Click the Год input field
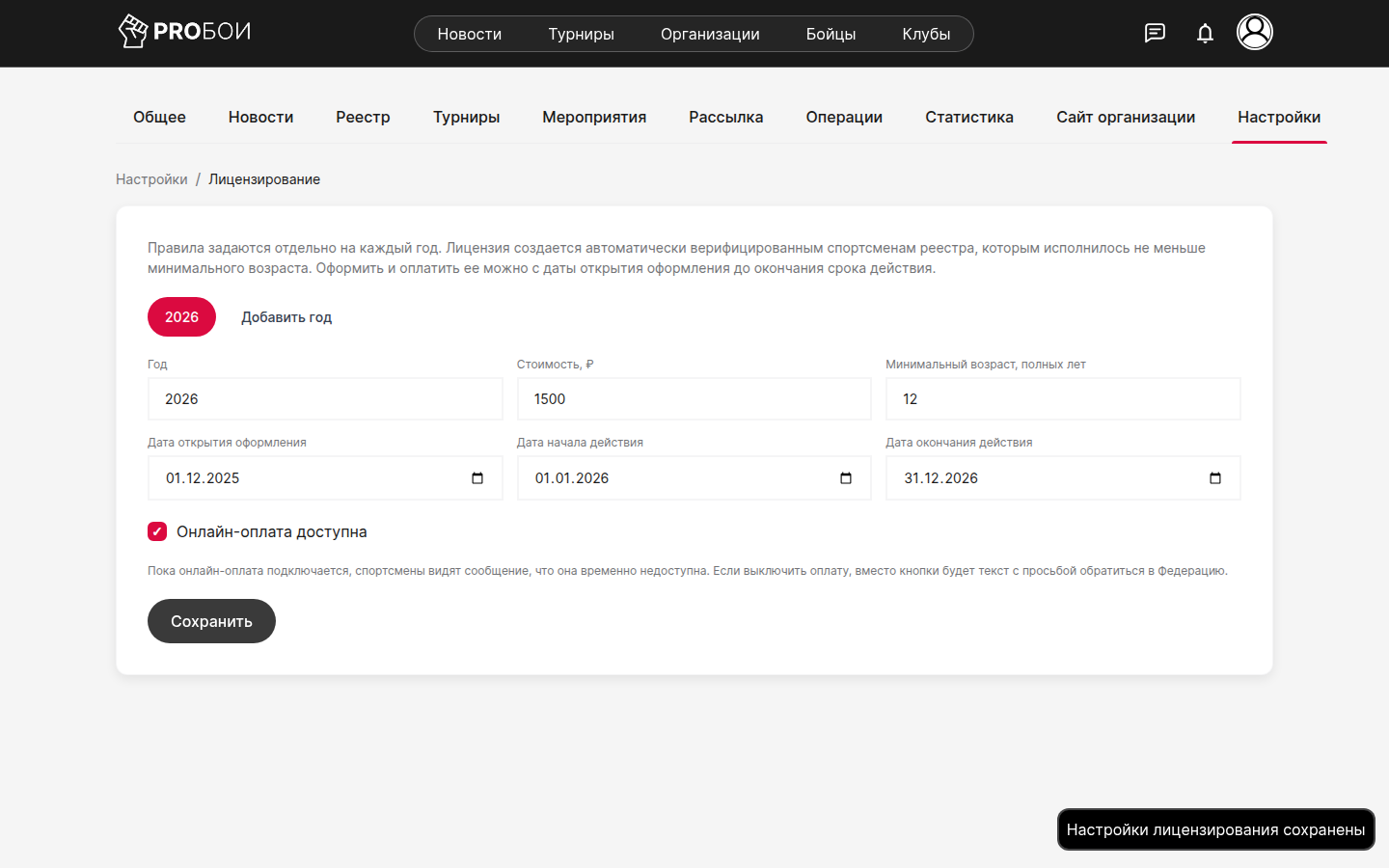 pyautogui.click(x=325, y=399)
